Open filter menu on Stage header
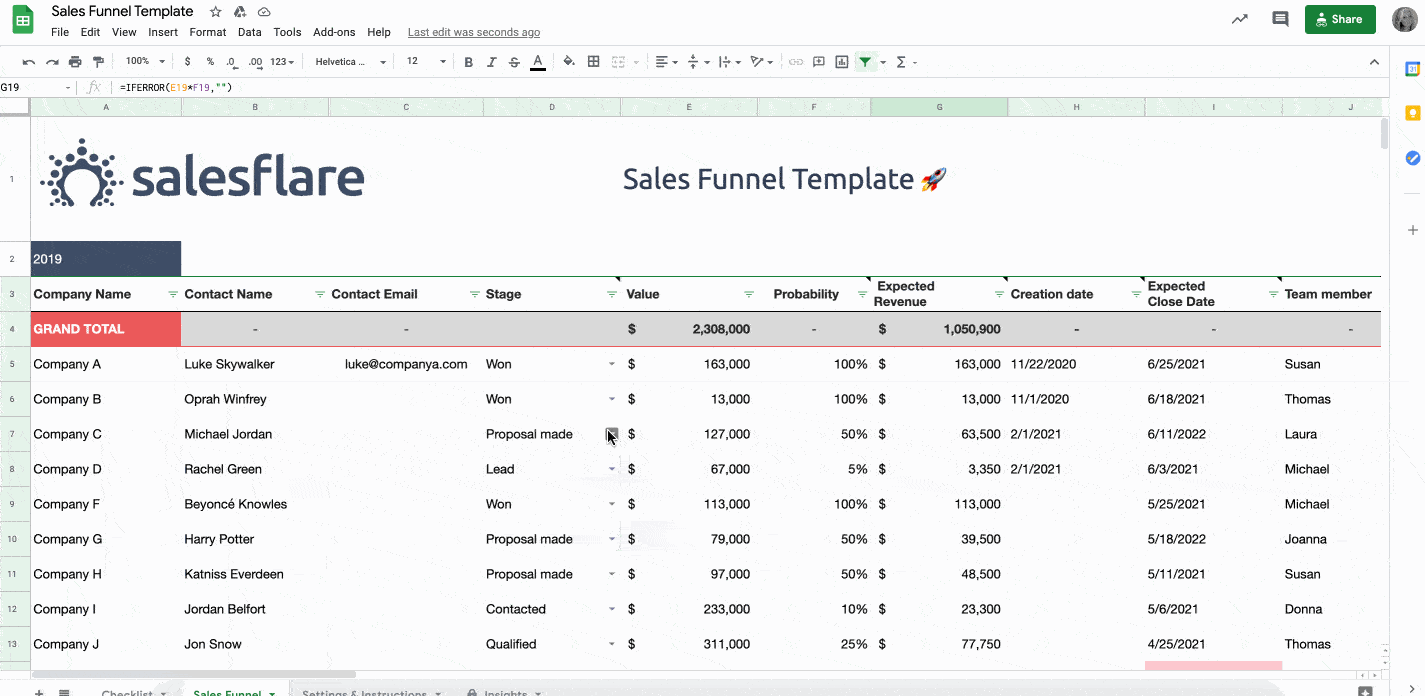Image resolution: width=1425 pixels, height=696 pixels. tap(612, 294)
